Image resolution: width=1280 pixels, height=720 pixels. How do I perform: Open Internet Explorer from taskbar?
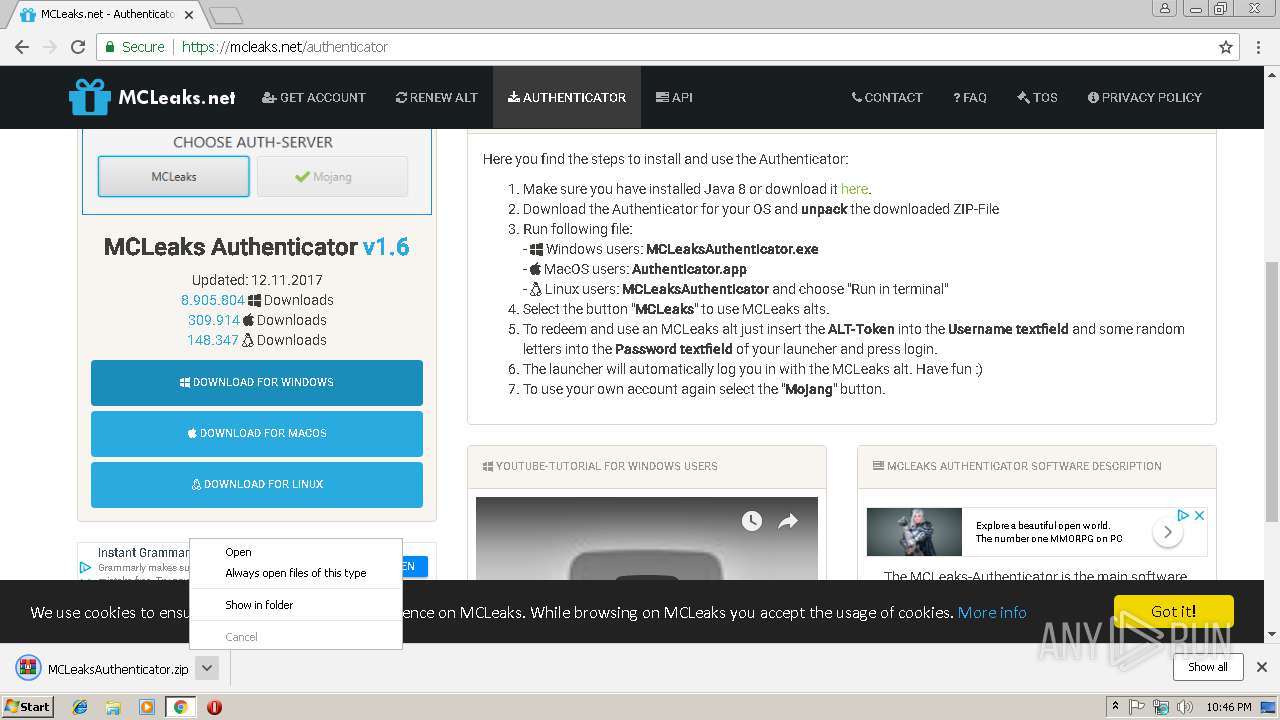click(80, 707)
